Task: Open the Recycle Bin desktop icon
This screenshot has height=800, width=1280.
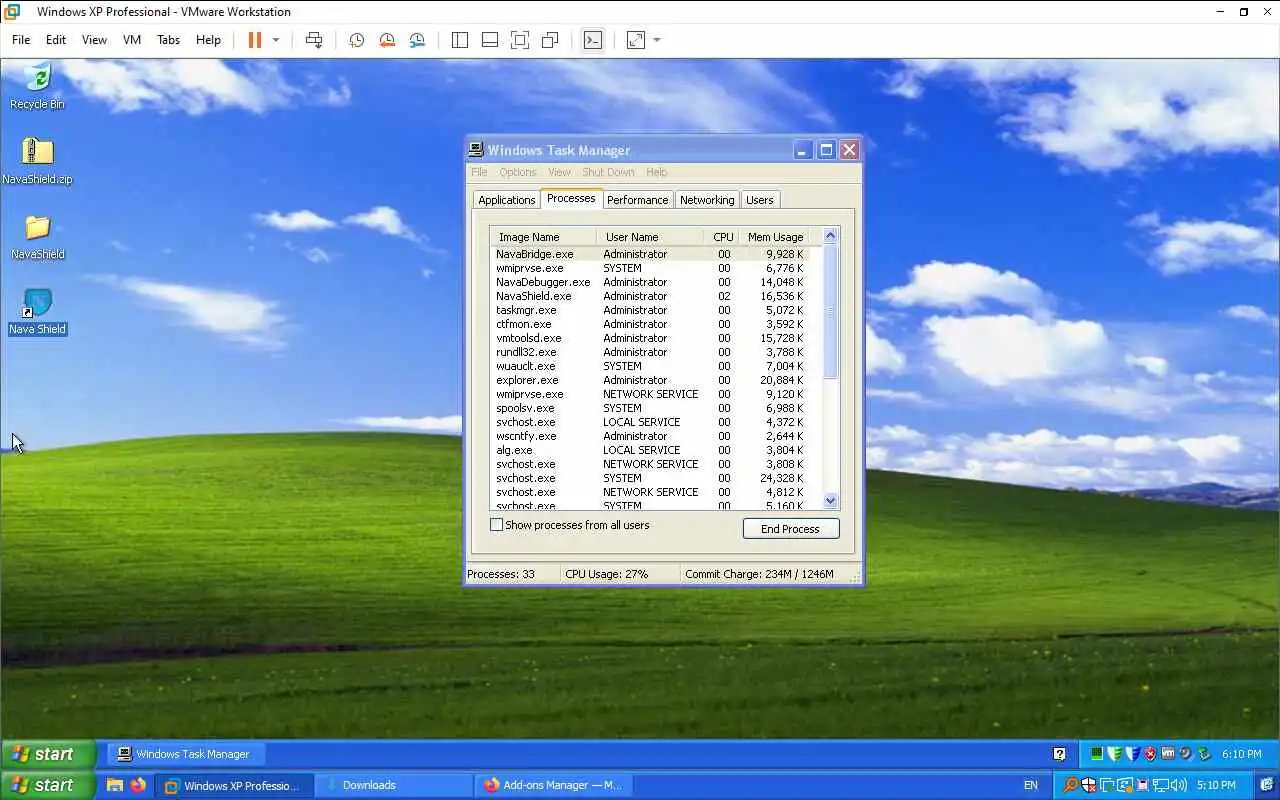Action: [37, 85]
